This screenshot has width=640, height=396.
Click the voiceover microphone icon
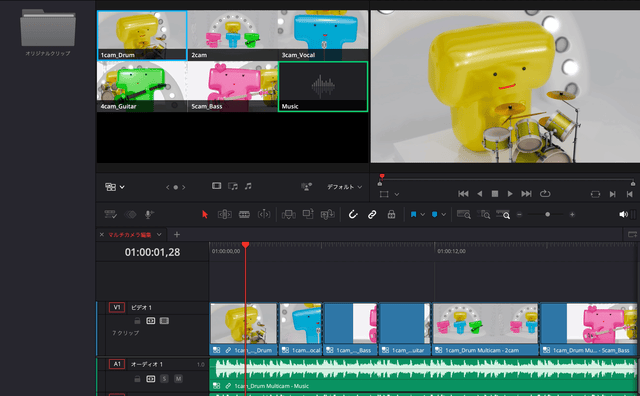[149, 214]
